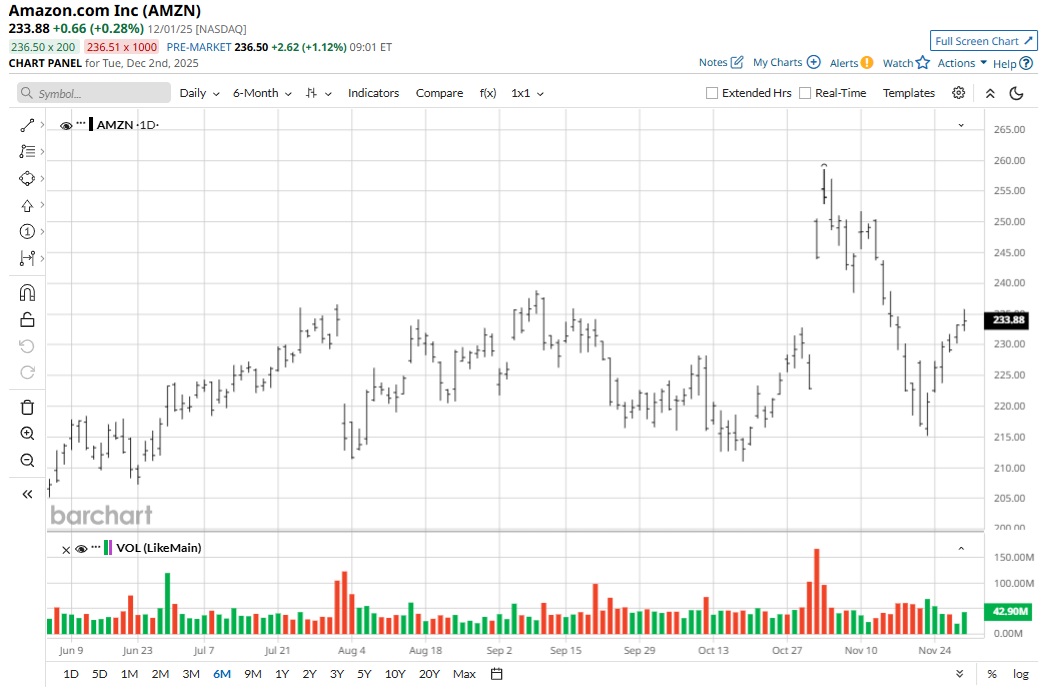Click the VOL color swatch
The height and width of the screenshot is (694, 1053).
point(107,548)
